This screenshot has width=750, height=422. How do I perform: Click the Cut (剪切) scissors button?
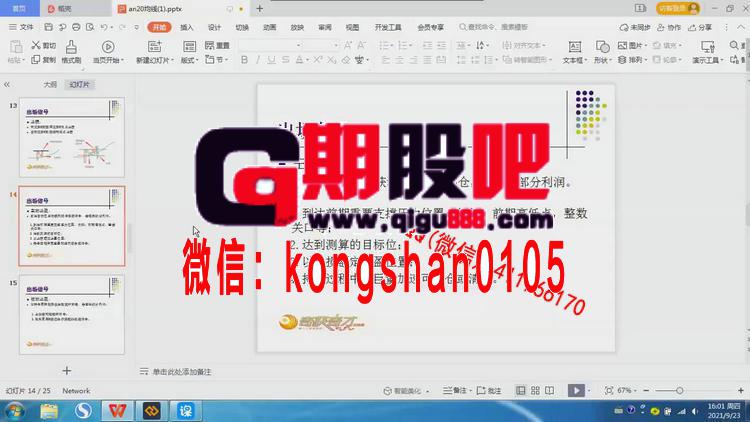tap(43, 45)
